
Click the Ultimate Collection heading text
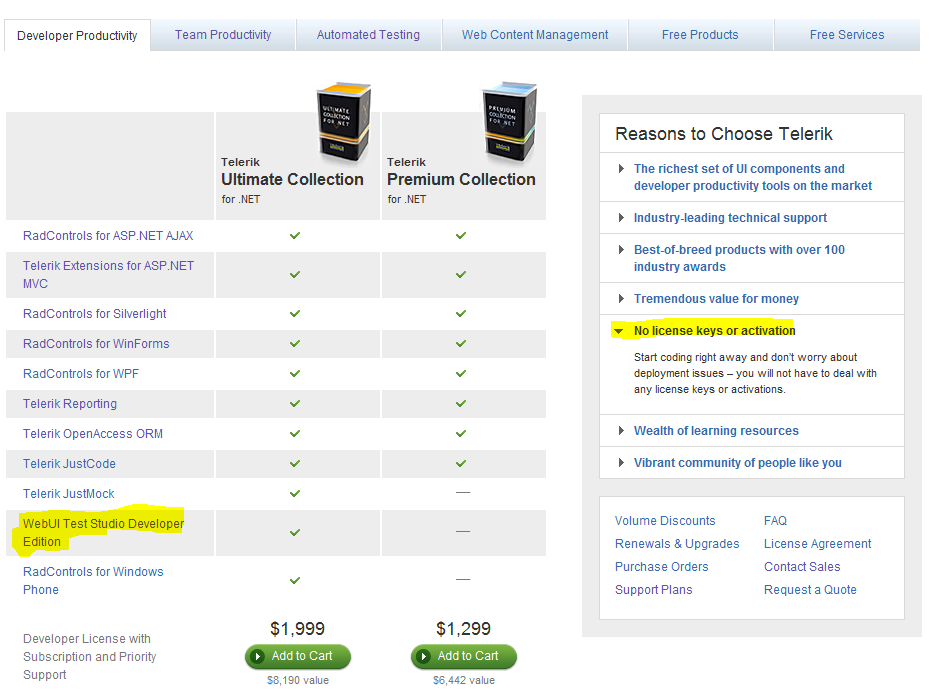pyautogui.click(x=292, y=180)
